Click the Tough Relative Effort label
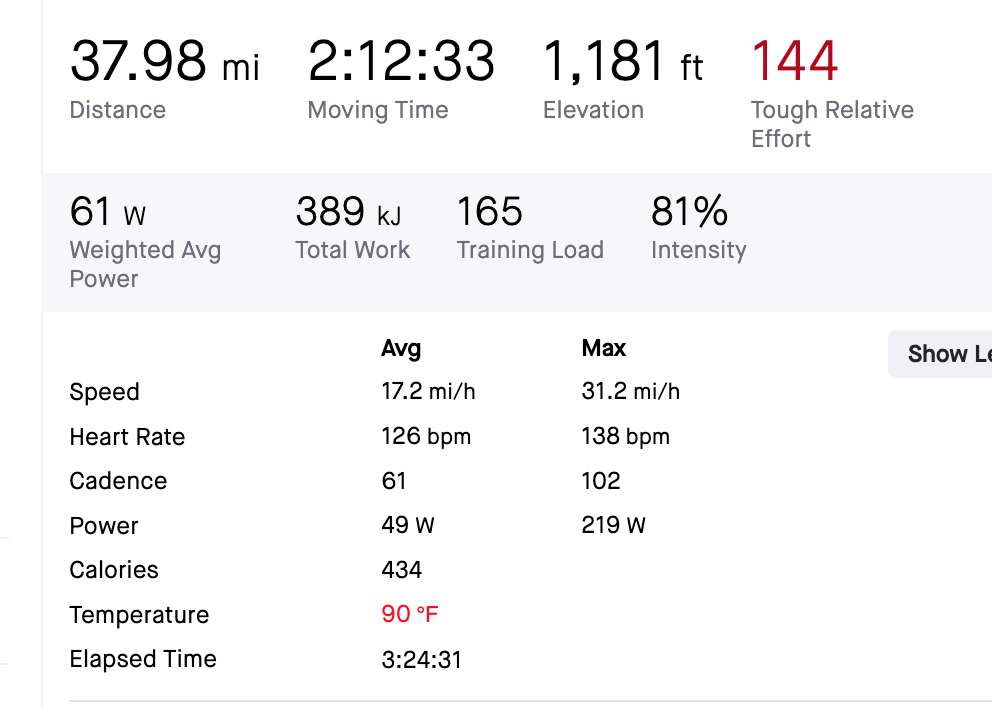 tap(832, 124)
